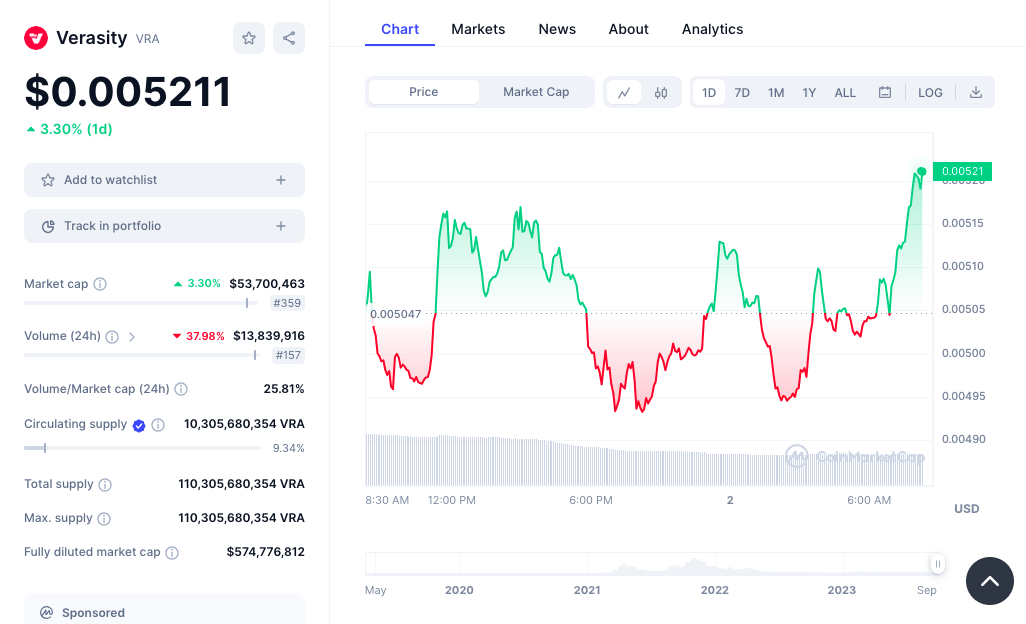Click the Verasity logo icon
This screenshot has width=1026, height=624.
click(x=36, y=38)
